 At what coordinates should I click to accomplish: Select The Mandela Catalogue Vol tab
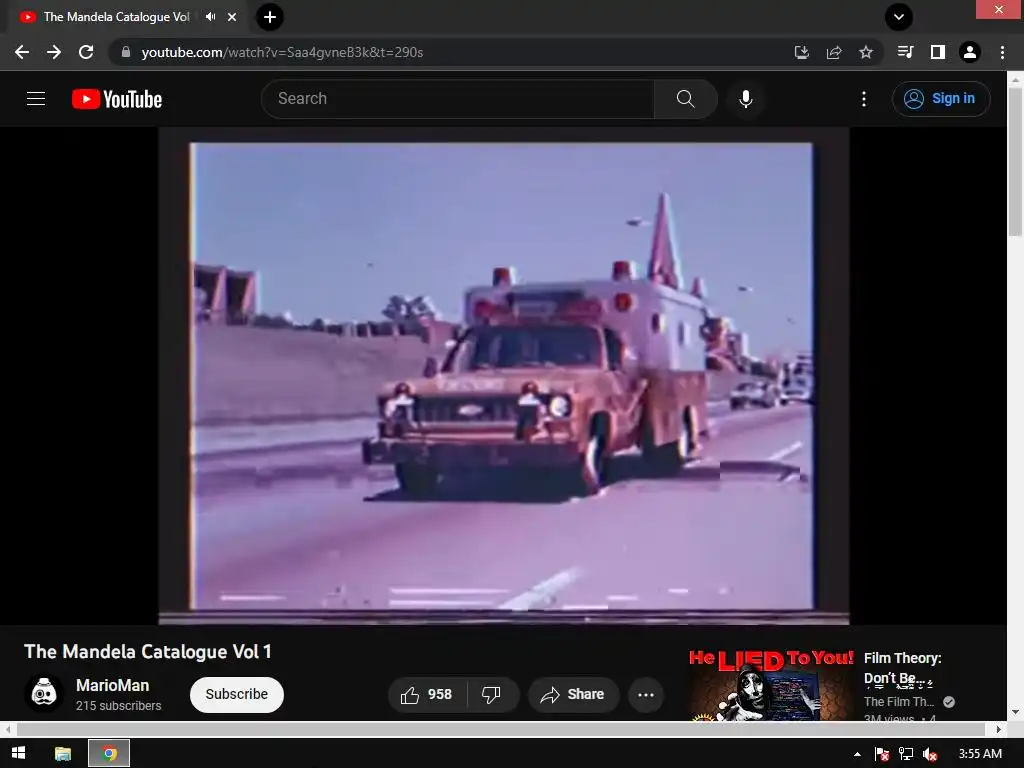click(116, 17)
